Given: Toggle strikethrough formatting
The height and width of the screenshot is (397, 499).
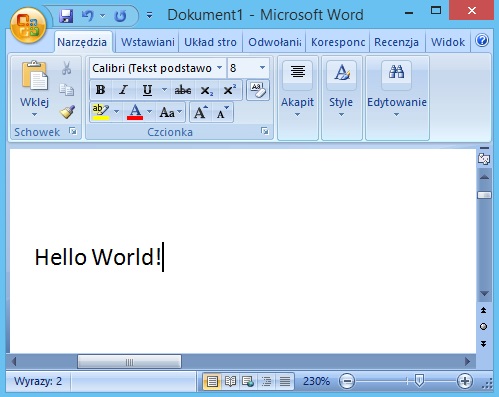Looking at the screenshot, I should (x=183, y=90).
